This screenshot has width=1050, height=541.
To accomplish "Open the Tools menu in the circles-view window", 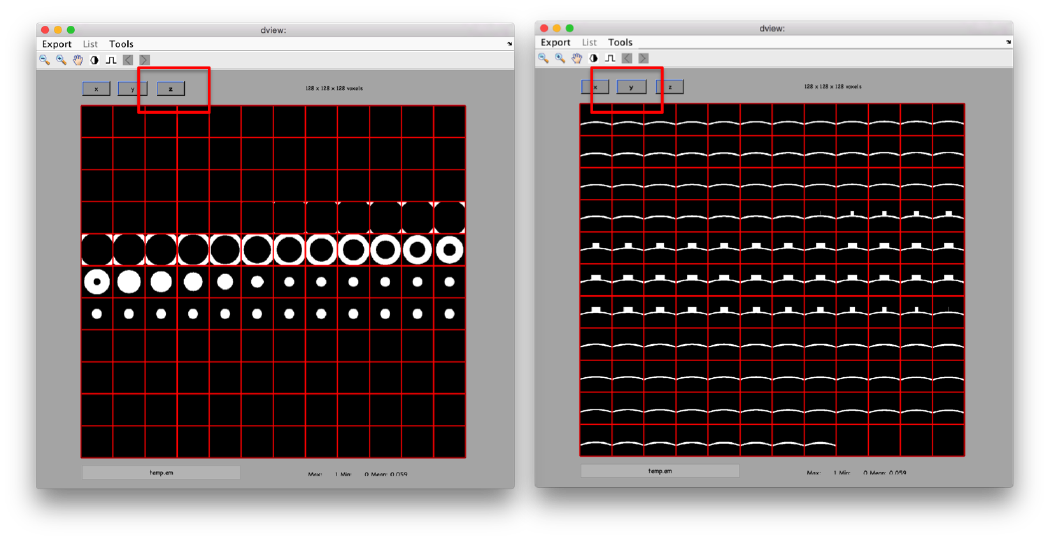I will [121, 44].
